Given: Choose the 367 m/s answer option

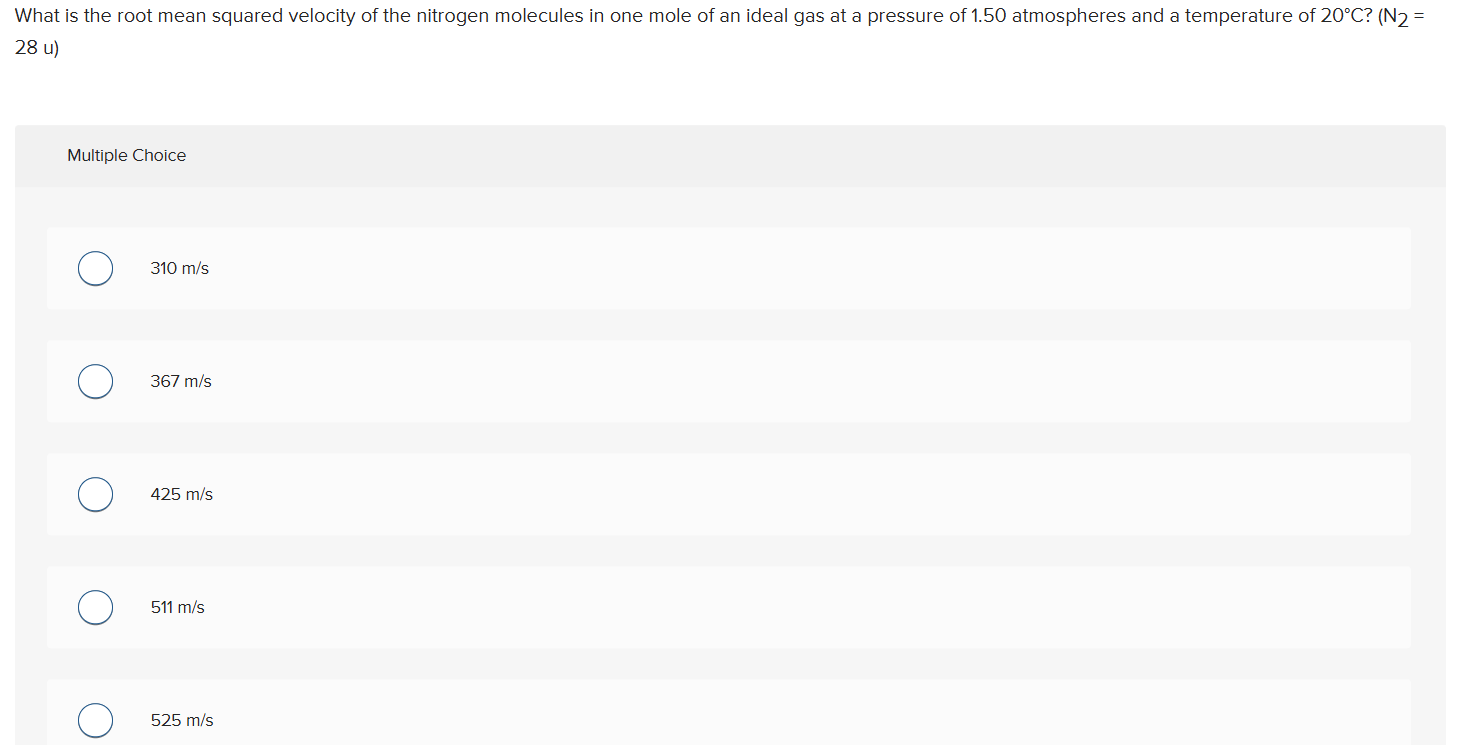Looking at the screenshot, I should tap(180, 381).
